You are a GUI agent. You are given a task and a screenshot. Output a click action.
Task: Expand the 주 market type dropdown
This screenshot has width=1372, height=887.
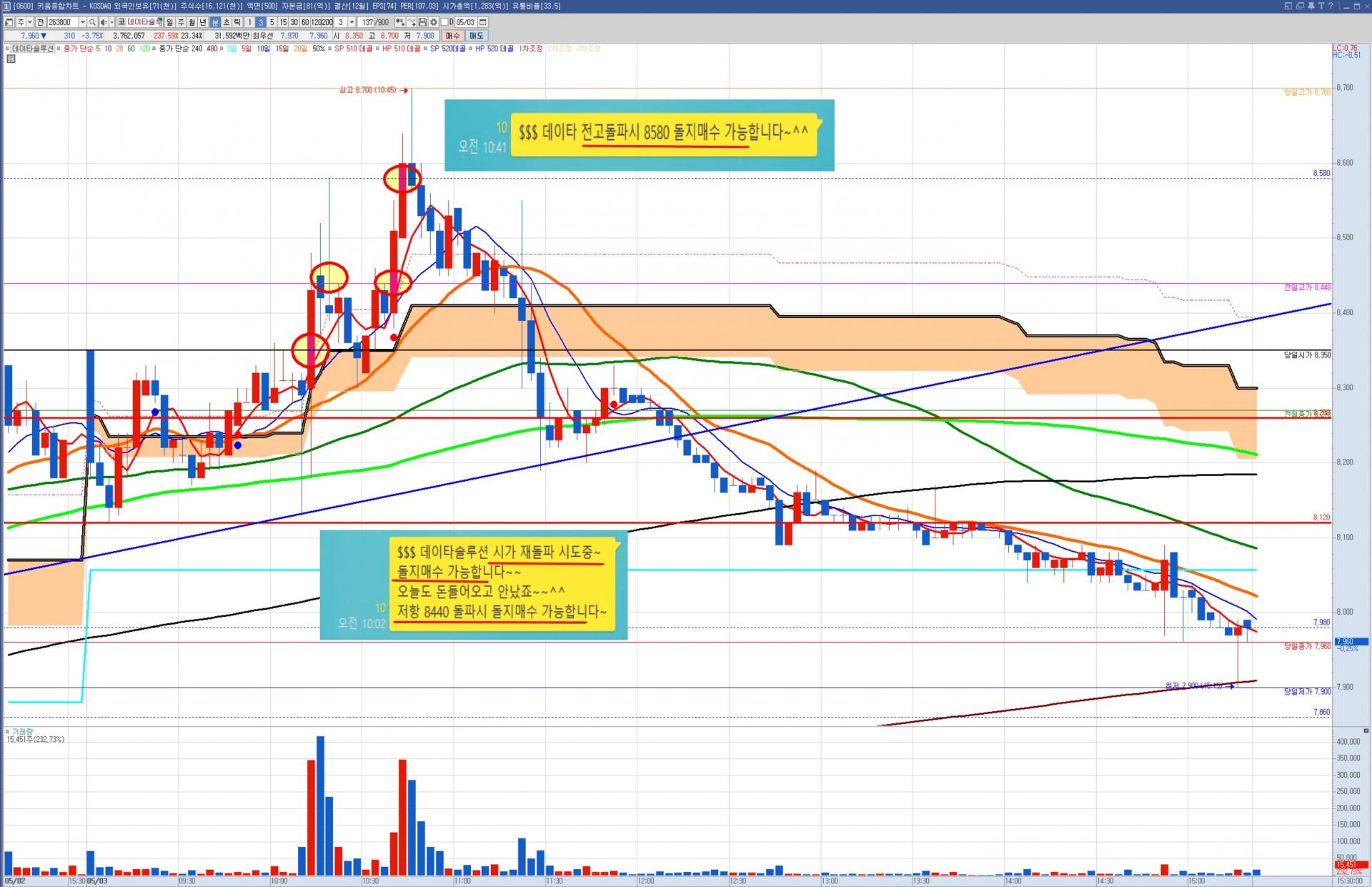coord(30,22)
